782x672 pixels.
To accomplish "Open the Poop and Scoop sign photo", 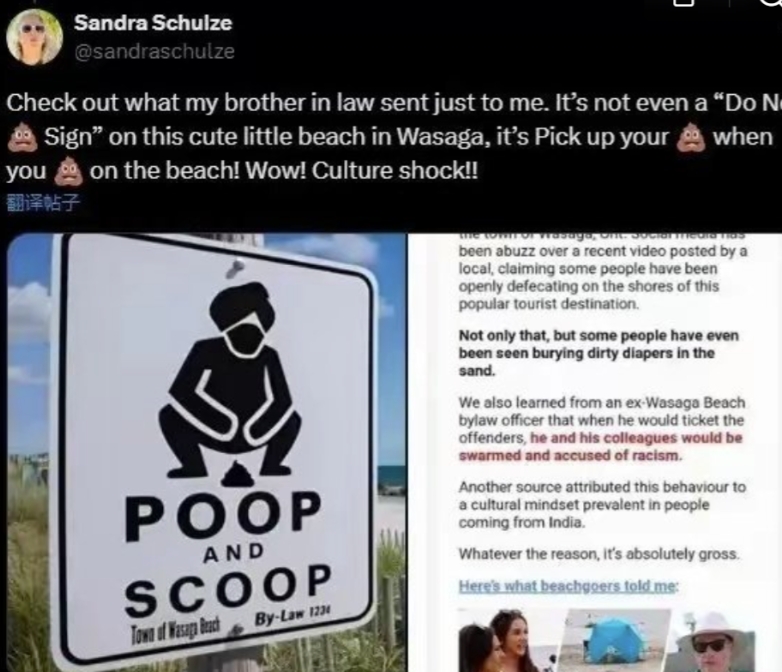I will click(x=206, y=452).
